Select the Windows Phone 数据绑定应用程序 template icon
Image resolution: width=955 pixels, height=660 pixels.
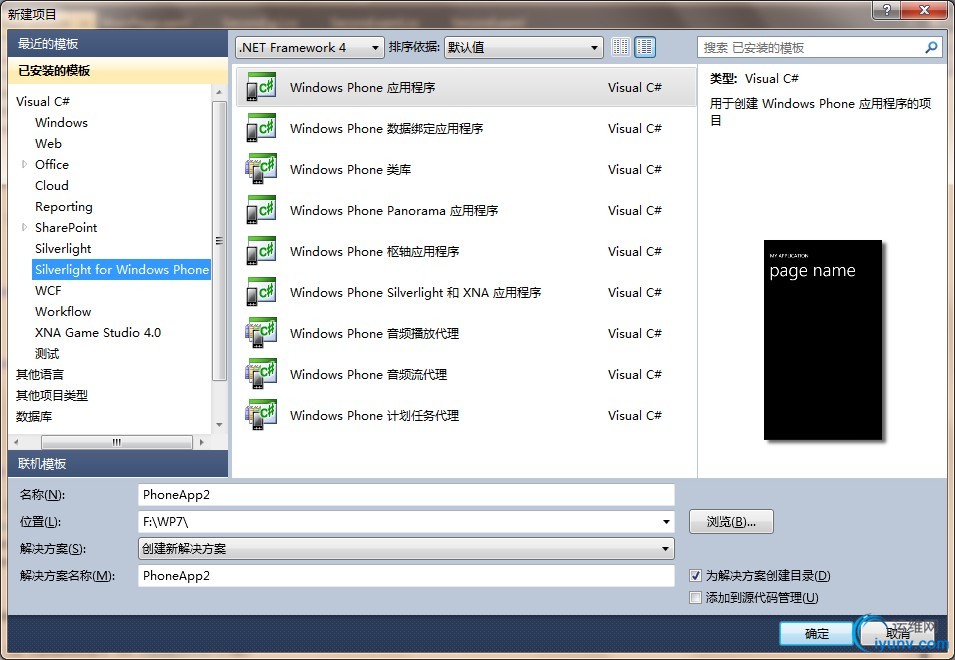click(261, 128)
